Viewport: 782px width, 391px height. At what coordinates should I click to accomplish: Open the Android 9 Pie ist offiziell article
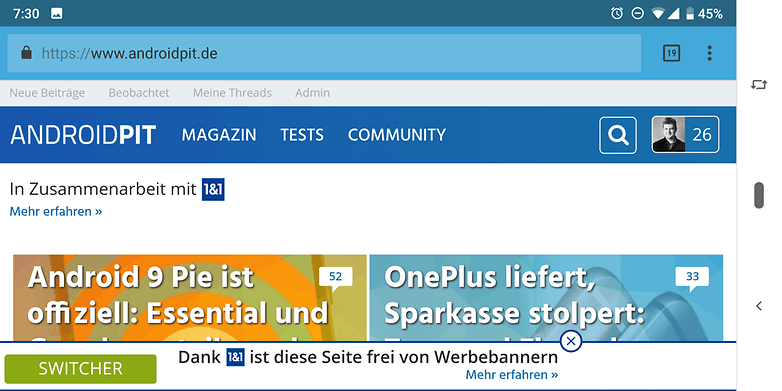pos(190,299)
